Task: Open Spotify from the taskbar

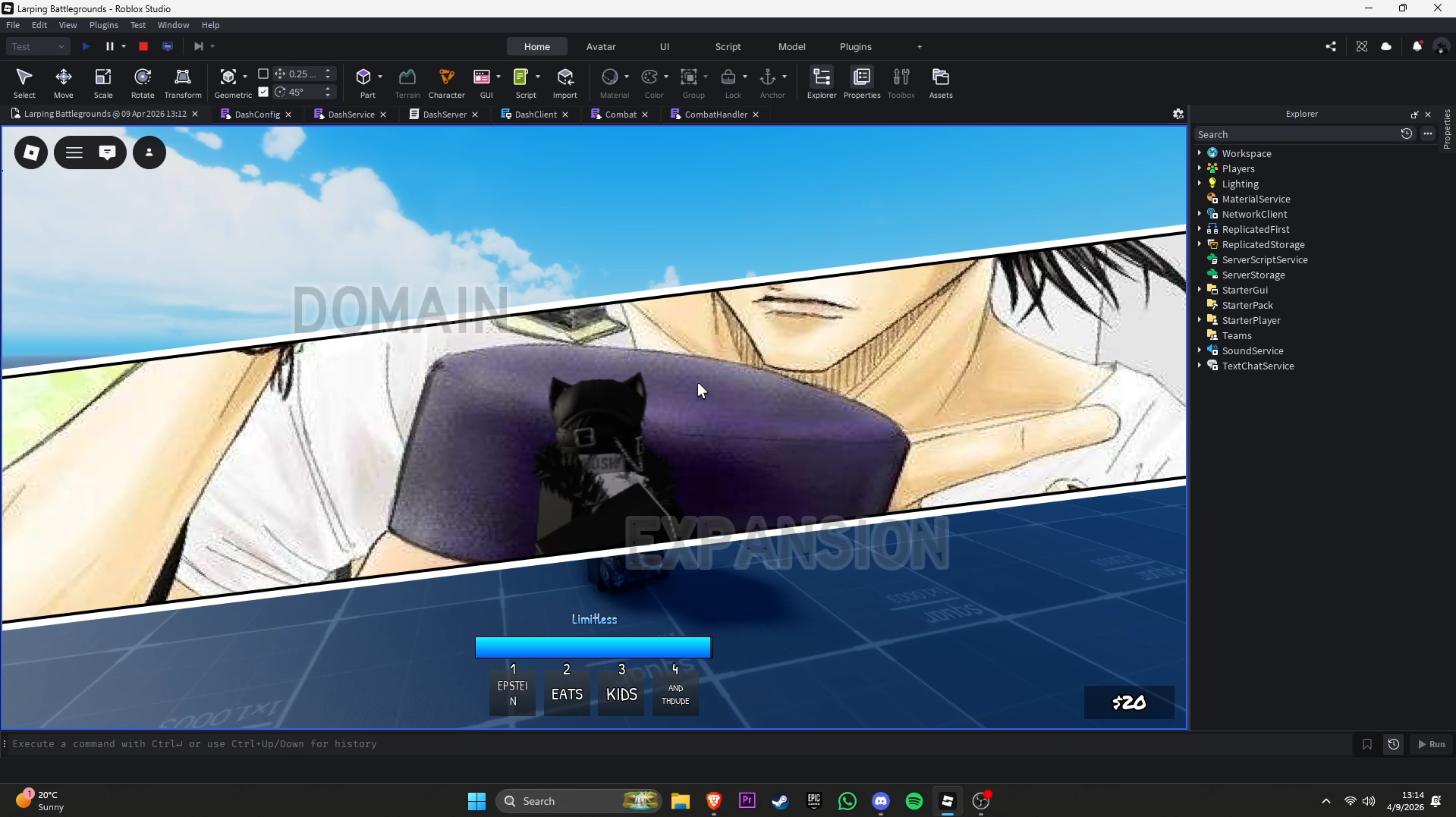Action: pyautogui.click(x=914, y=801)
